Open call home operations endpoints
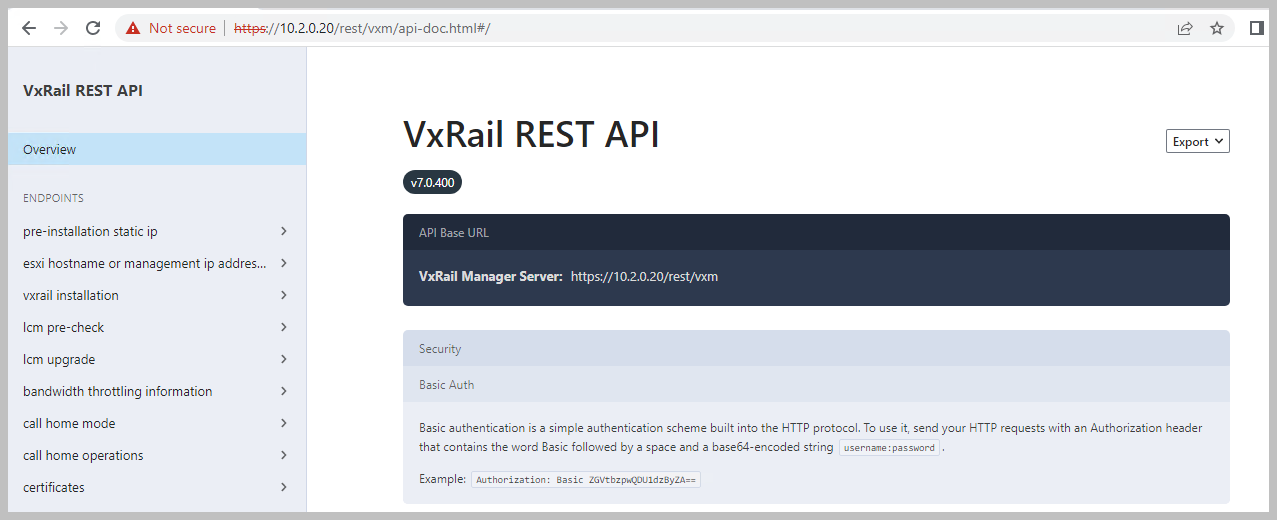The width and height of the screenshot is (1277, 520). click(x=83, y=455)
